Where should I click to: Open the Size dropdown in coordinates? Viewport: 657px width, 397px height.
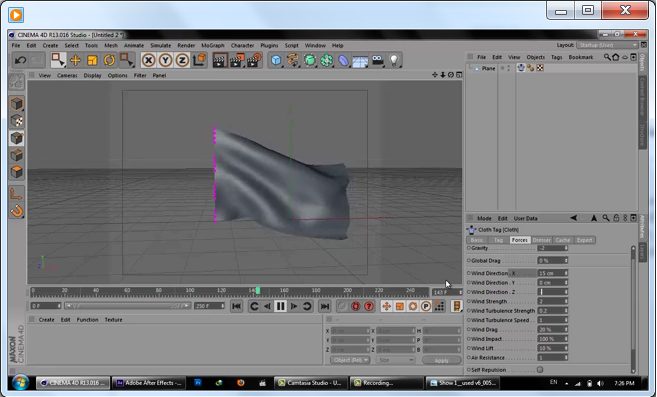tap(396, 360)
